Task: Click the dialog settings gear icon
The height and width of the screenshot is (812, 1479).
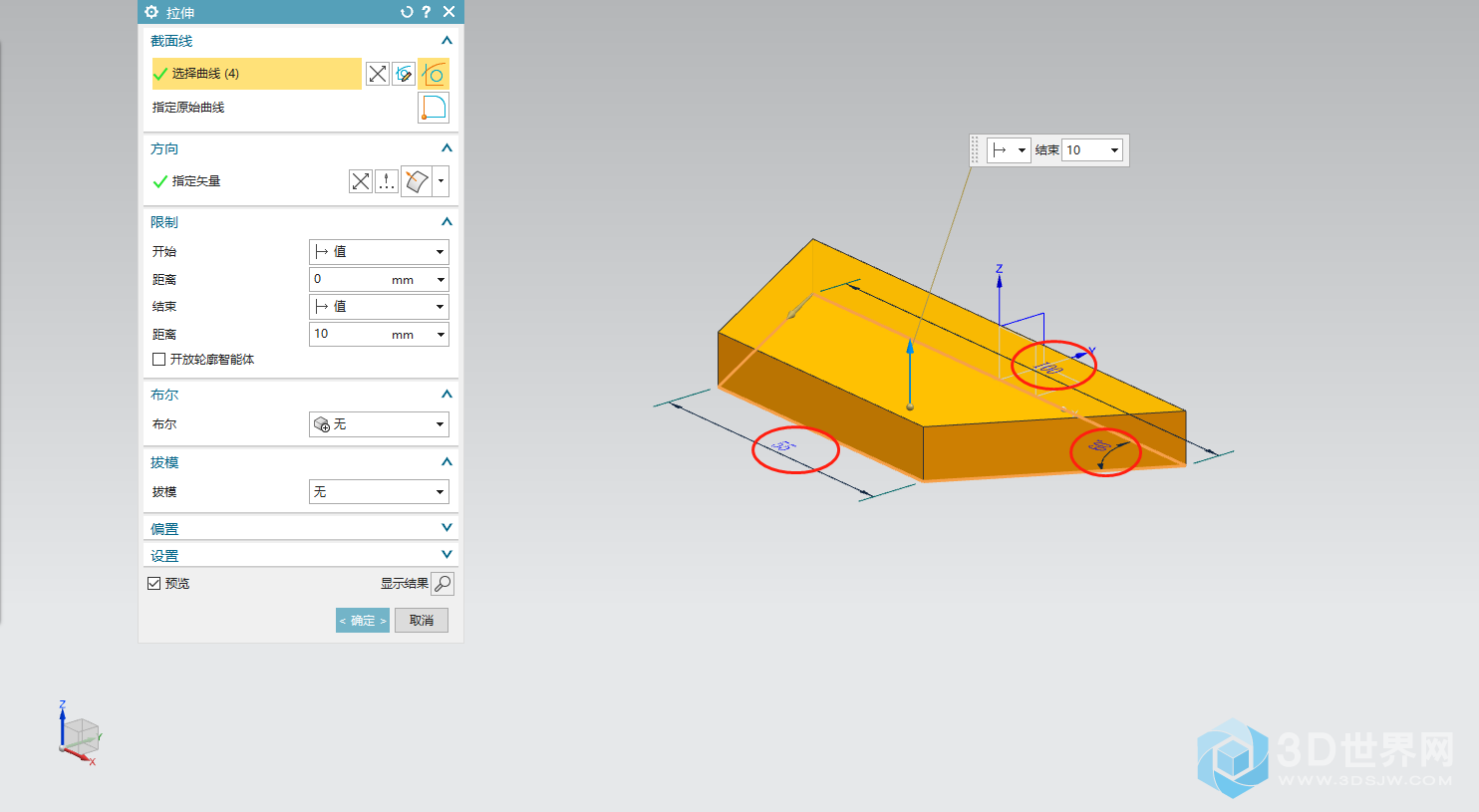Action: (x=151, y=12)
